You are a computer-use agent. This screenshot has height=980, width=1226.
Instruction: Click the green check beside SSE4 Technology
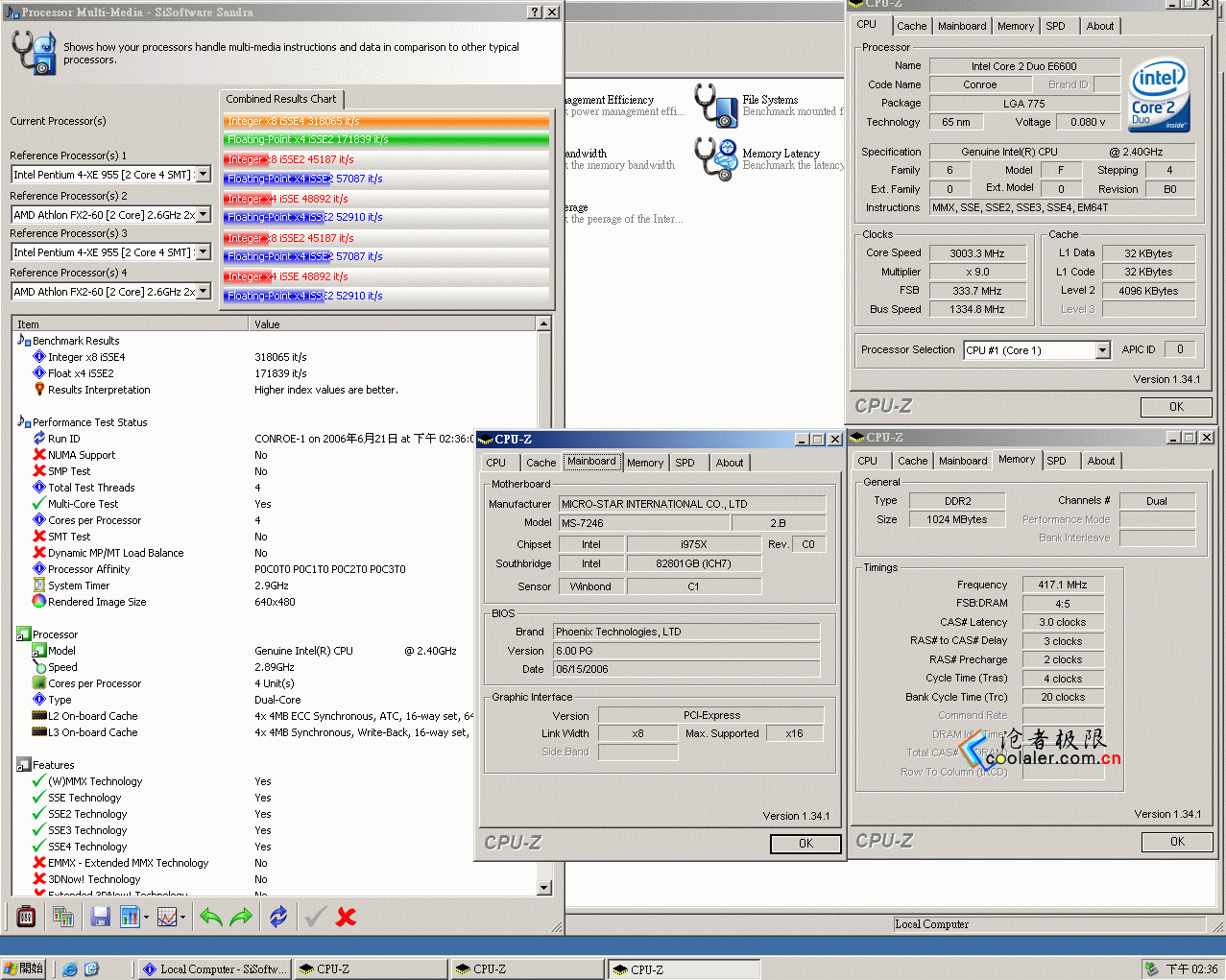[39, 847]
